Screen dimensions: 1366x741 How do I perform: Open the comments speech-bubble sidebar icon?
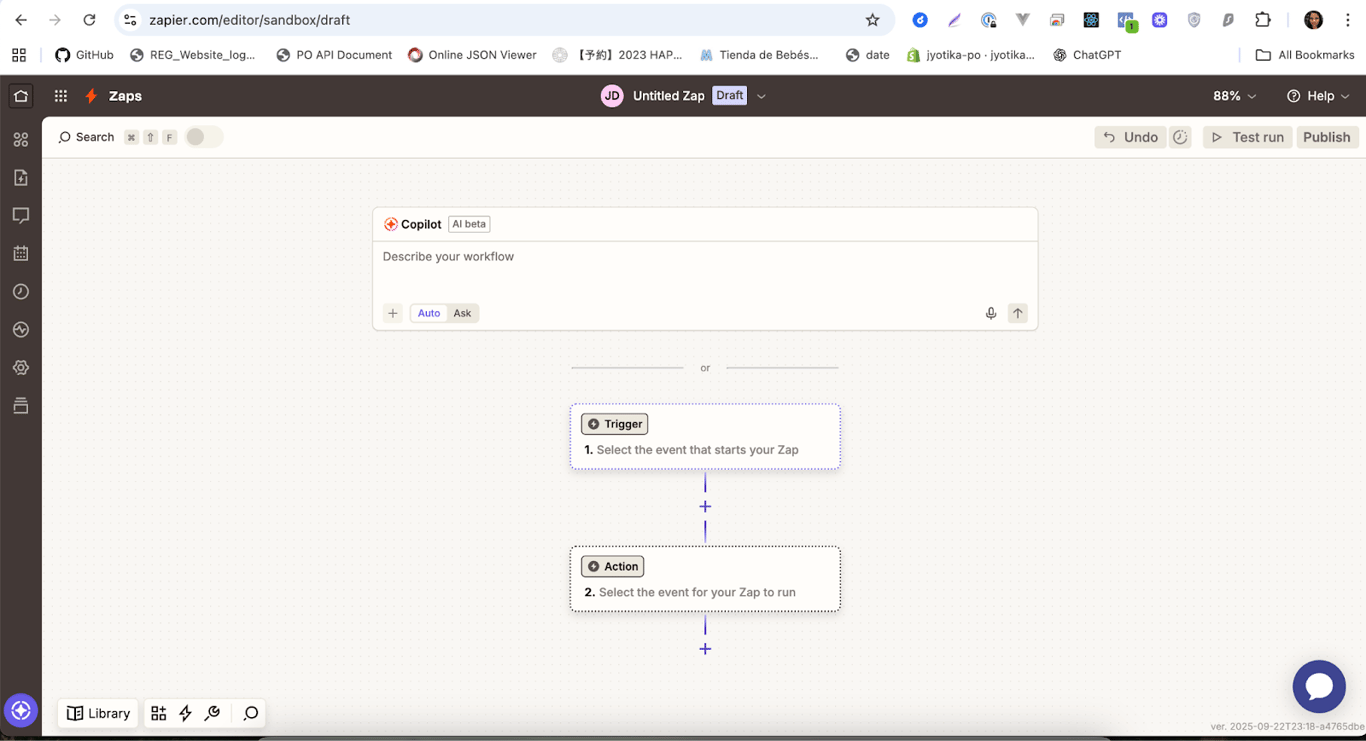(21, 216)
